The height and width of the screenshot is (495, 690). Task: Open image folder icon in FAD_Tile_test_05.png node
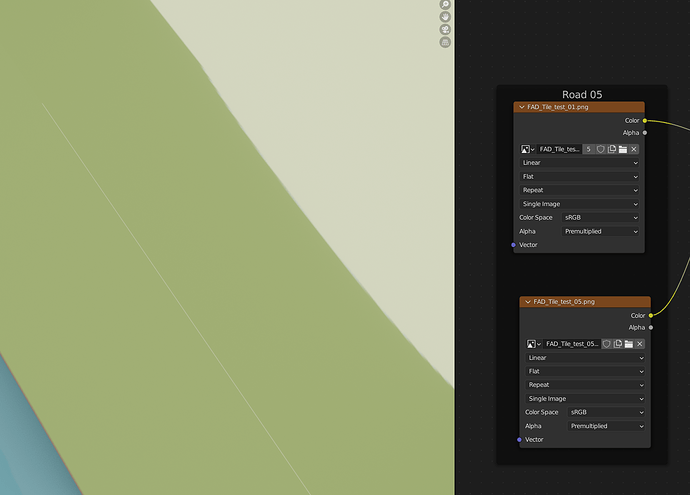tap(629, 344)
